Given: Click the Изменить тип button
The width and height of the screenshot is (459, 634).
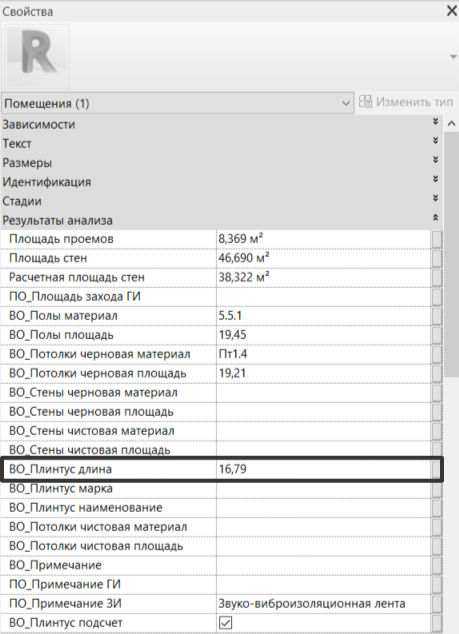Looking at the screenshot, I should [x=406, y=102].
